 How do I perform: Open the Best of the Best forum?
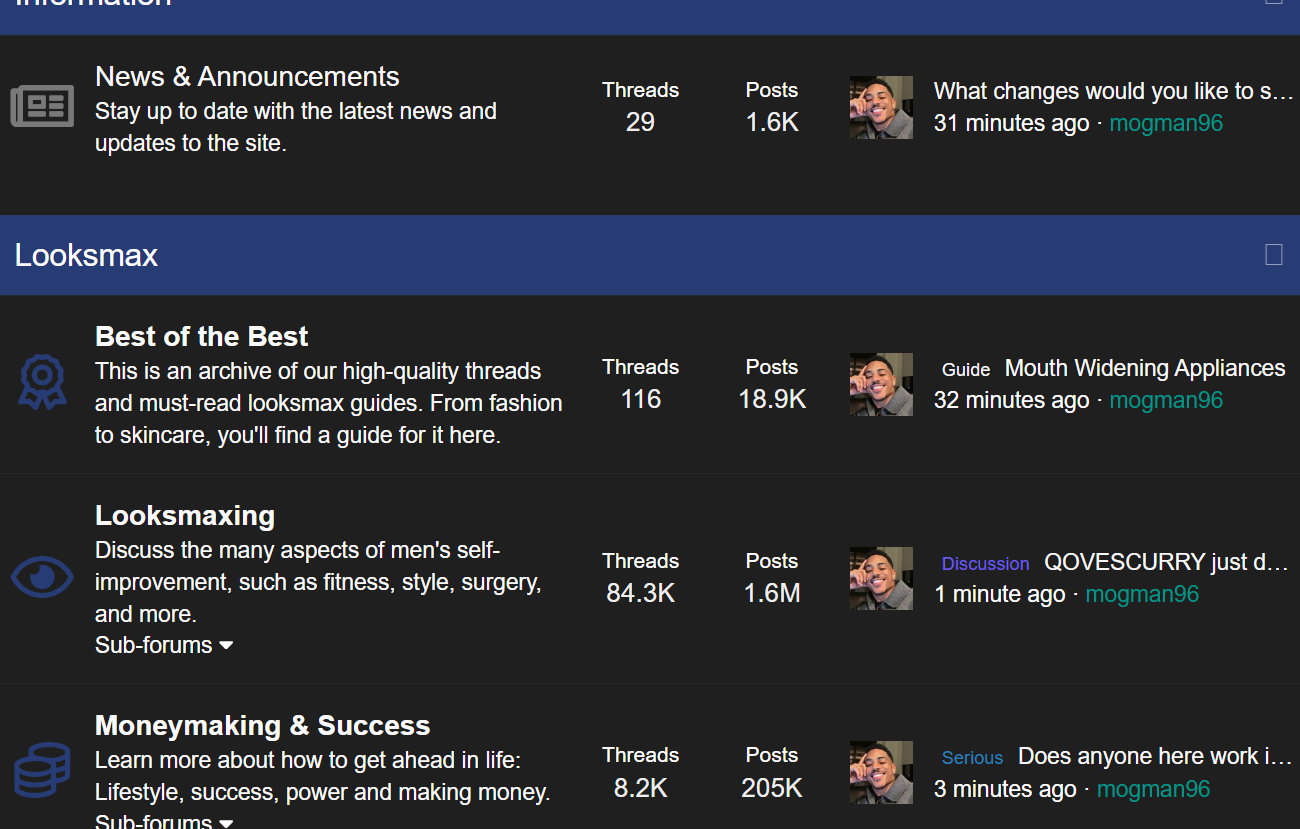pyautogui.click(x=201, y=336)
